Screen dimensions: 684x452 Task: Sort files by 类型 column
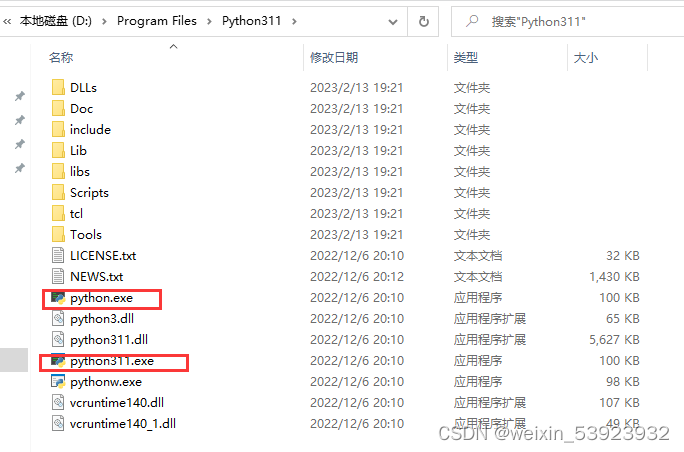[x=466, y=57]
